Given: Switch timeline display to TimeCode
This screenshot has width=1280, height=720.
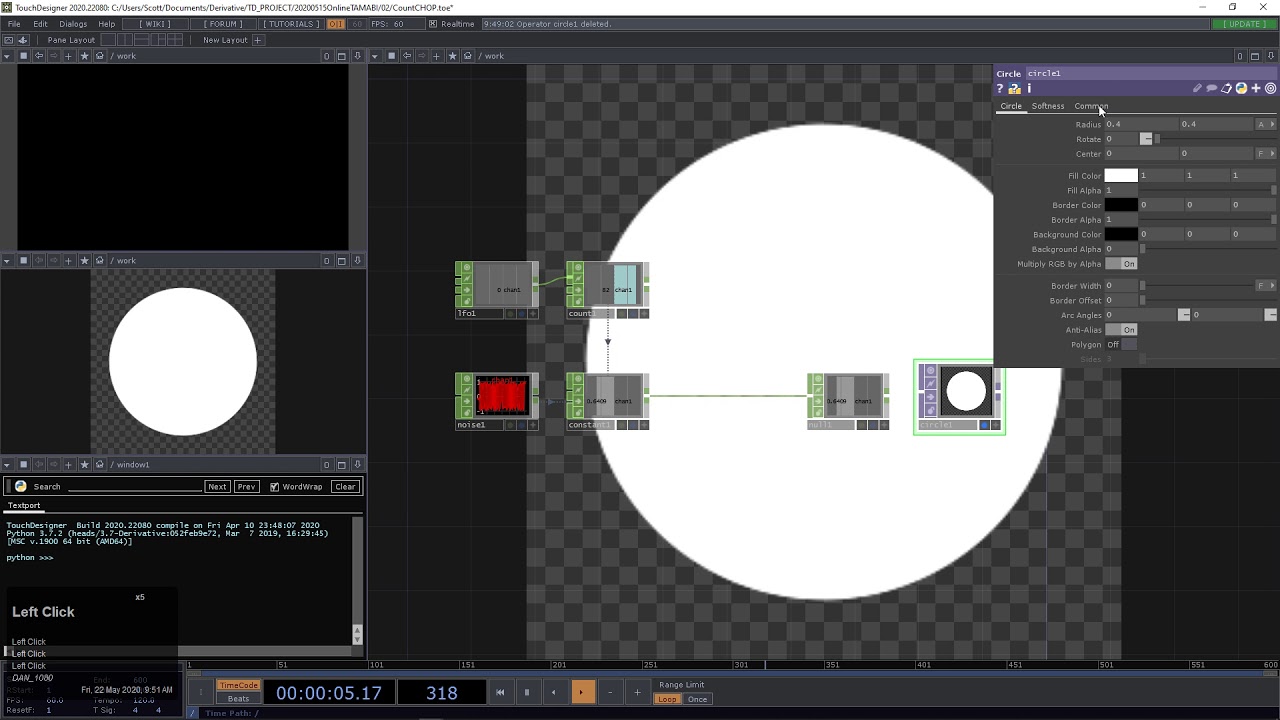Looking at the screenshot, I should pos(238,685).
